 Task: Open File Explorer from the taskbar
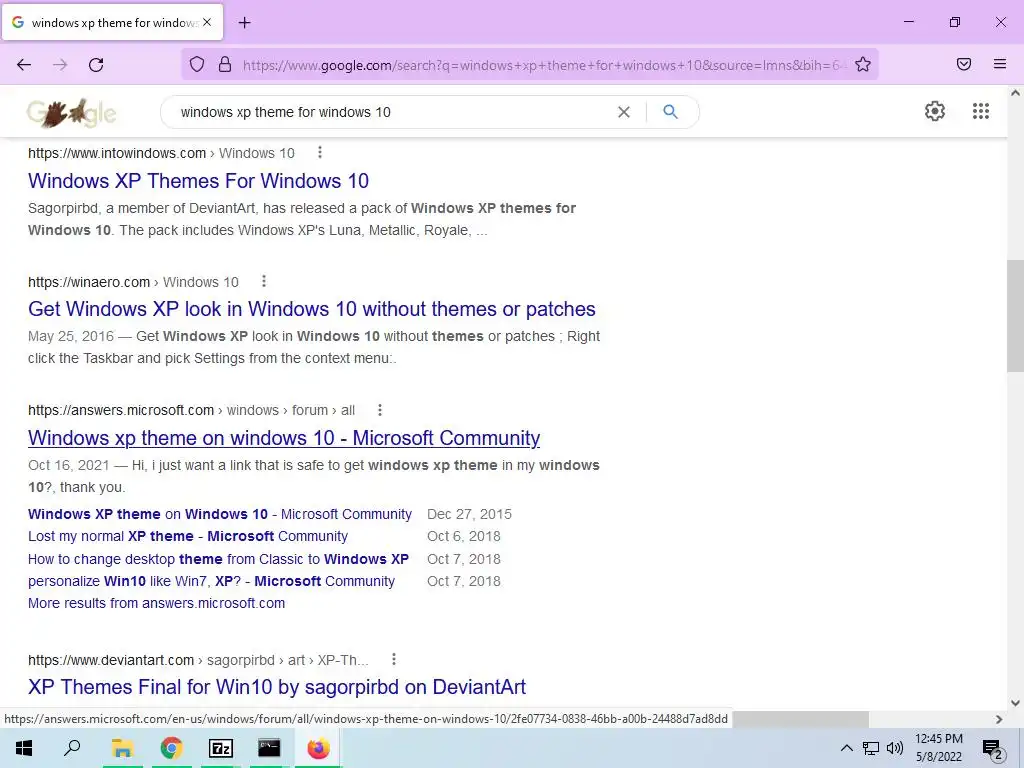[122, 748]
